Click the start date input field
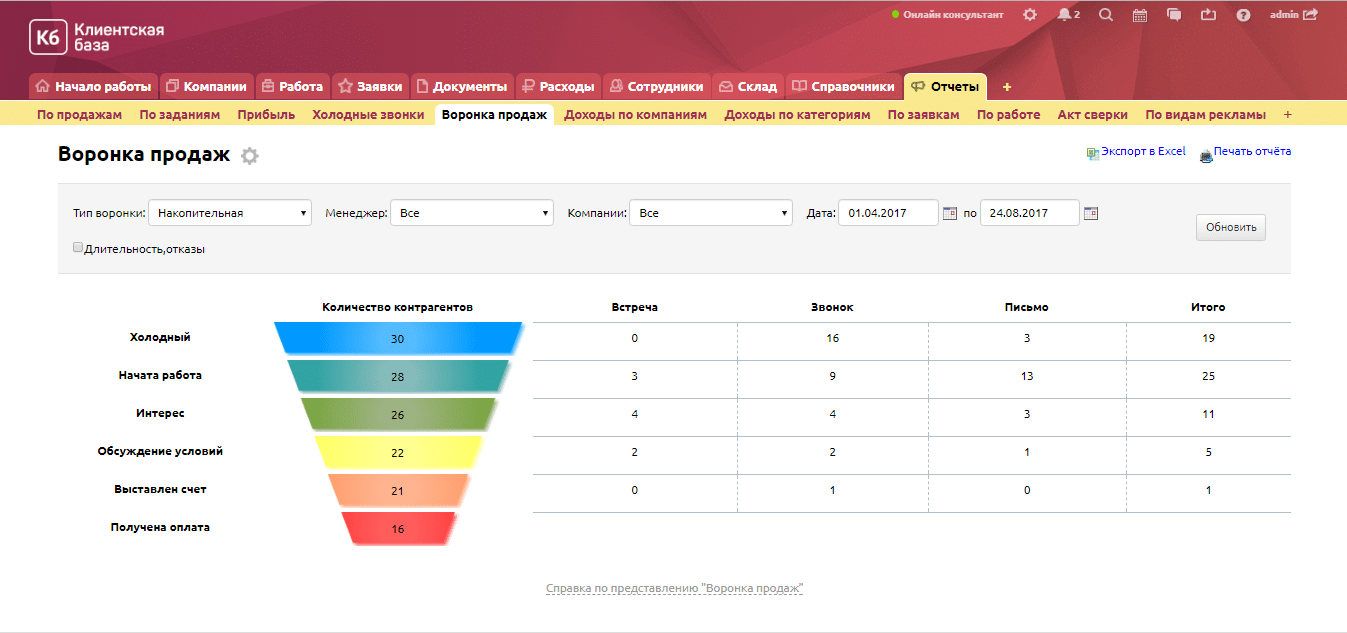This screenshot has height=633, width=1347. click(888, 212)
